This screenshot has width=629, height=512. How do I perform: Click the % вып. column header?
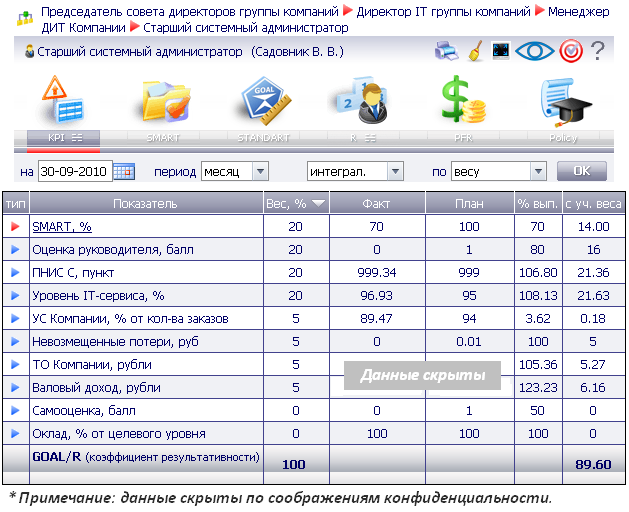(538, 204)
